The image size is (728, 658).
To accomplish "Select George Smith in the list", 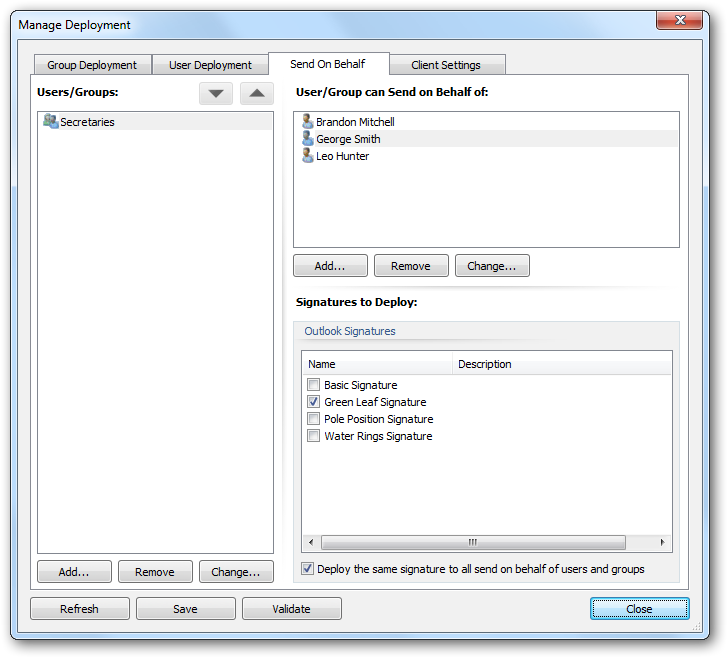I will pyautogui.click(x=487, y=138).
